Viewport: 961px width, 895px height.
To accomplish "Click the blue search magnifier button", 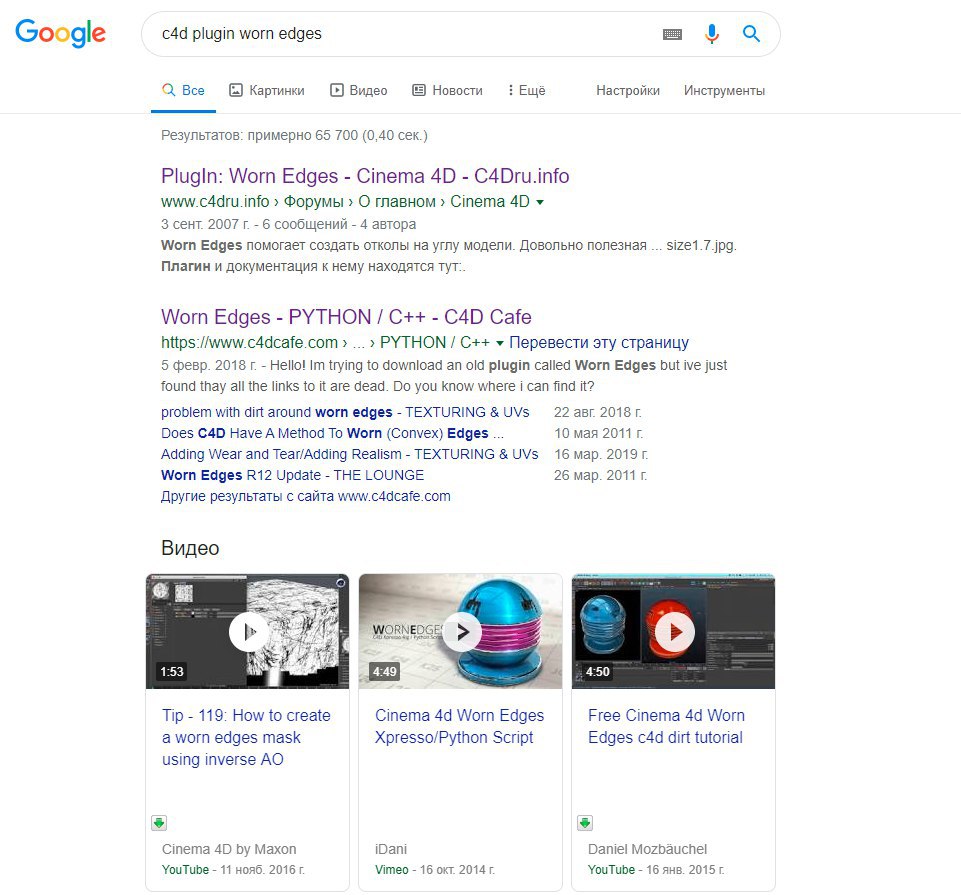I will point(751,34).
